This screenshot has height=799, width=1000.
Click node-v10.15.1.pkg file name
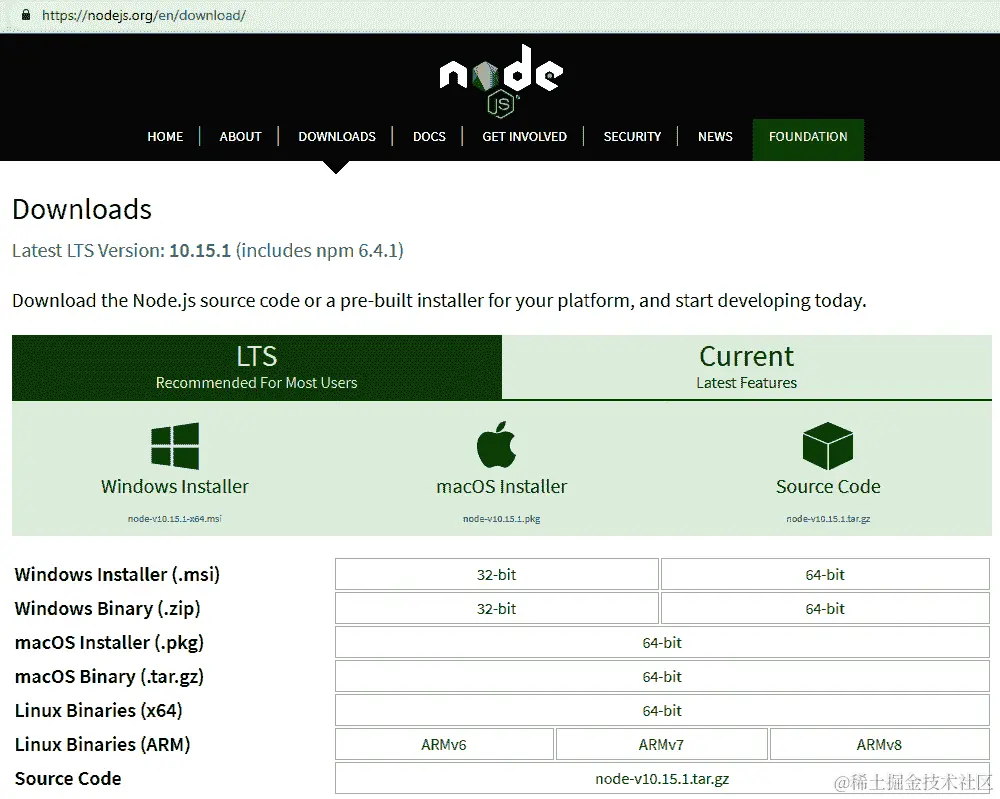[501, 518]
